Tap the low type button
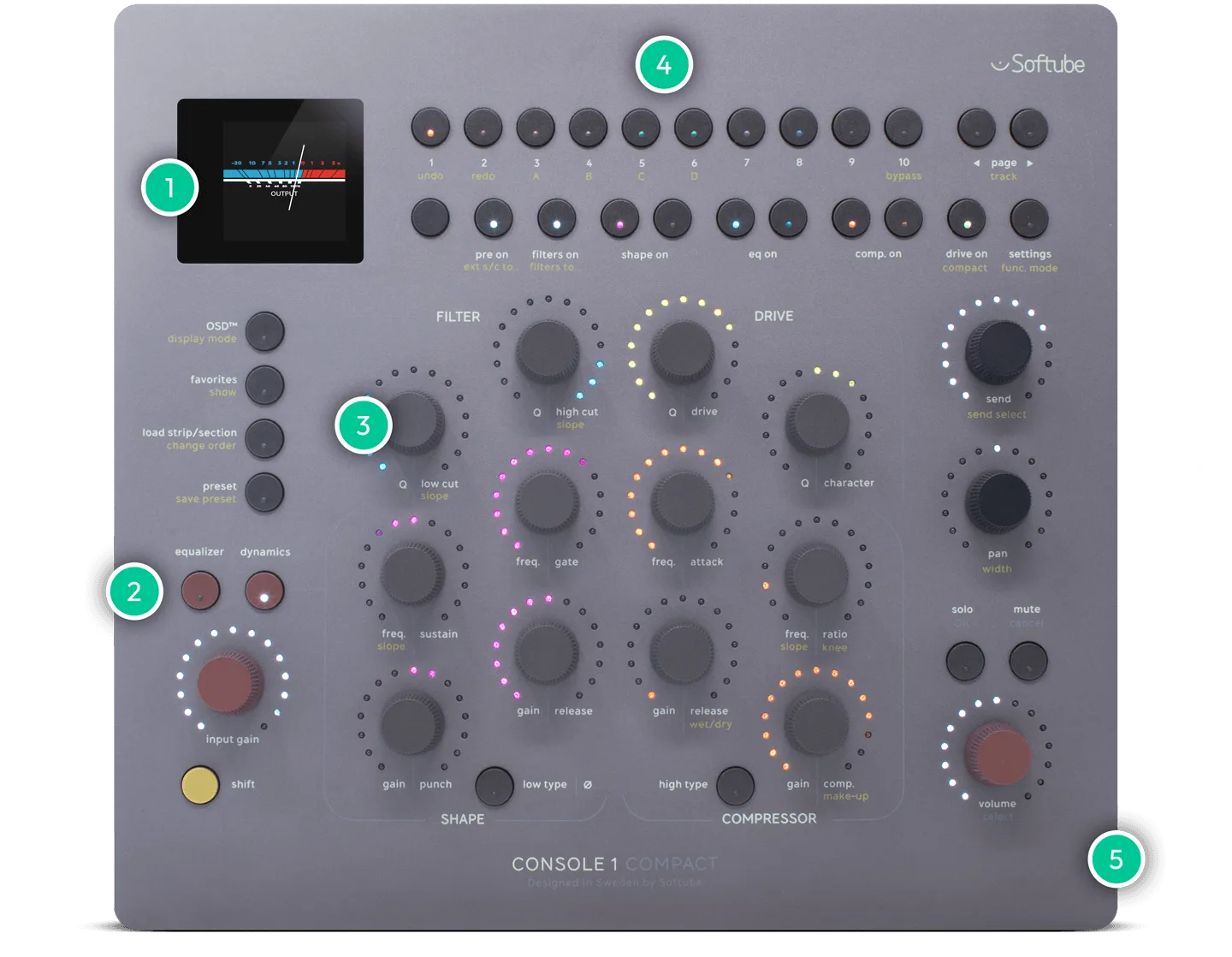Screen dimensions: 1232x957 click(x=494, y=785)
